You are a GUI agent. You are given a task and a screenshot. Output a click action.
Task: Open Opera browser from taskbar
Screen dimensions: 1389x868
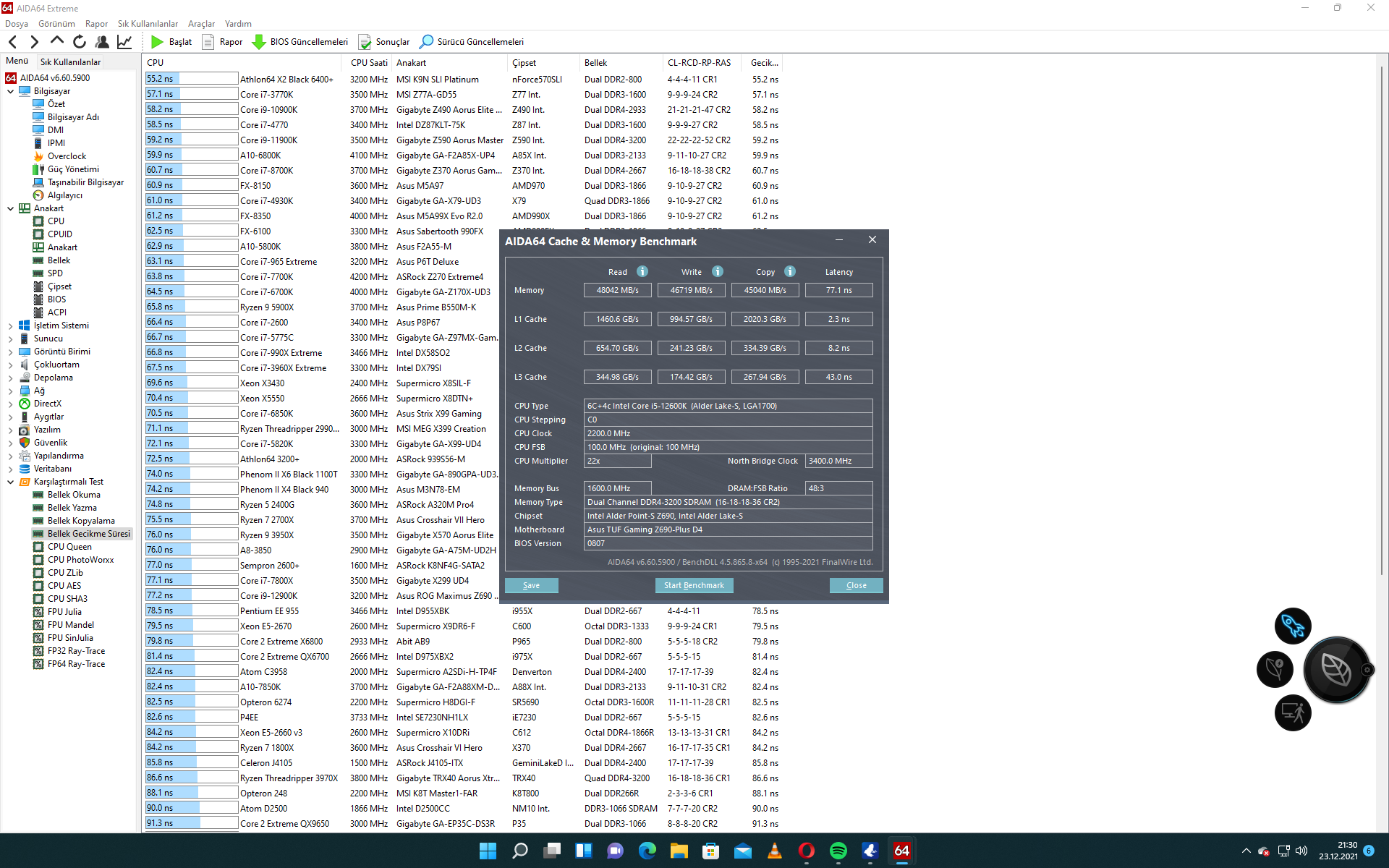806,851
